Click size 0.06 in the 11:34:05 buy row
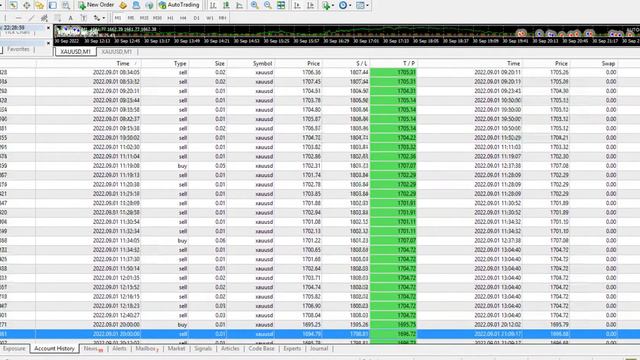Screen dimensions: 640x360 tap(220, 241)
